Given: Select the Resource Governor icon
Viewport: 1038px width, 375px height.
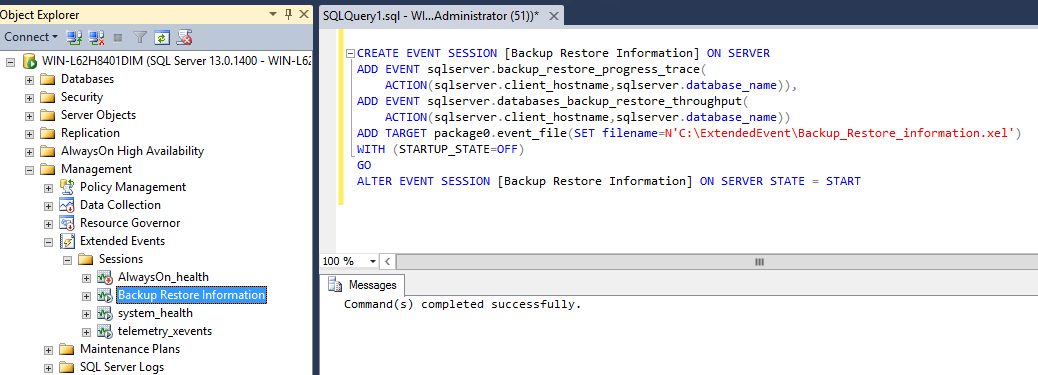Looking at the screenshot, I should point(67,223).
